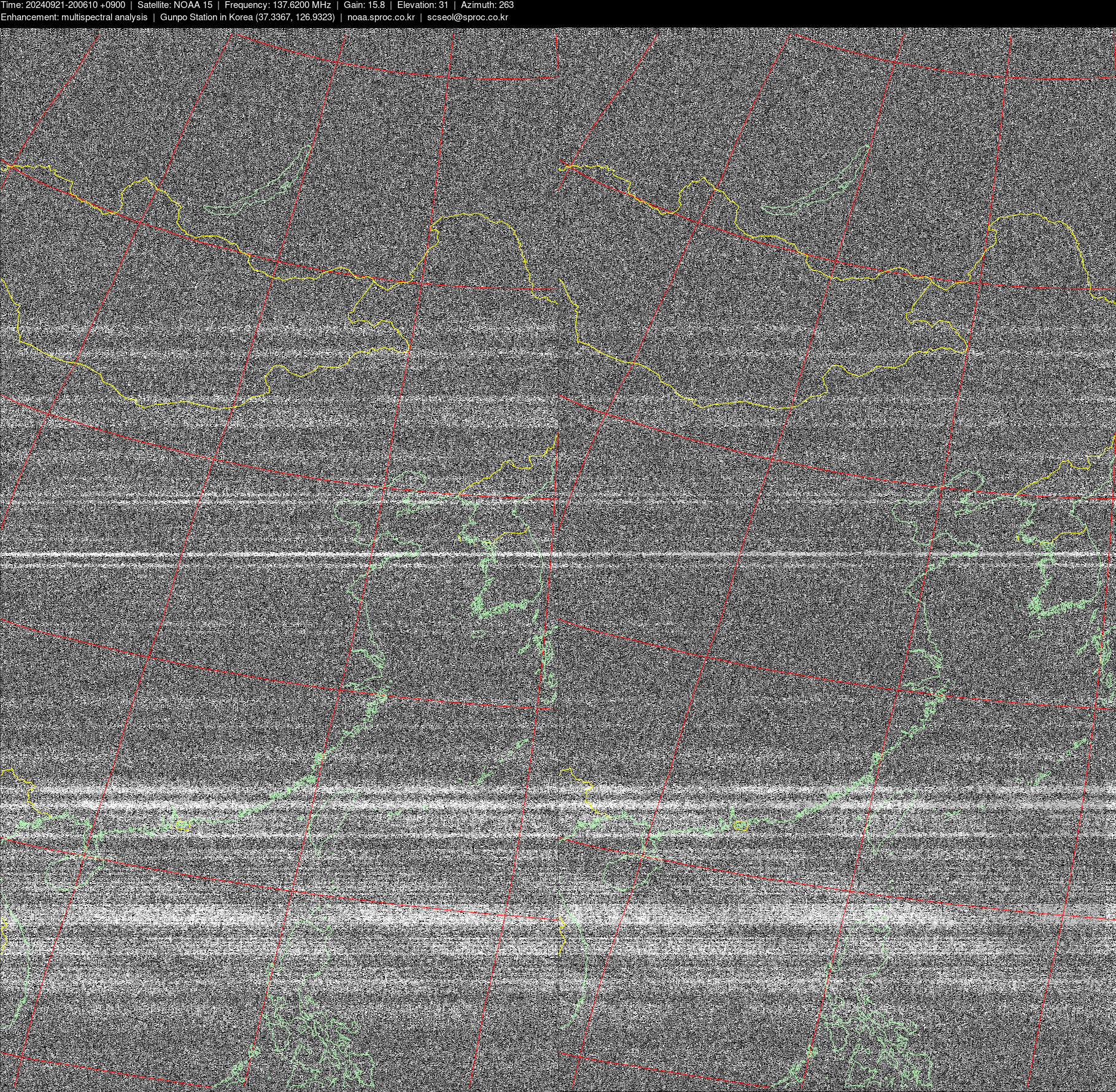Click the small yellow island outline in right image
The height and width of the screenshot is (1092, 1116).
coord(740,826)
